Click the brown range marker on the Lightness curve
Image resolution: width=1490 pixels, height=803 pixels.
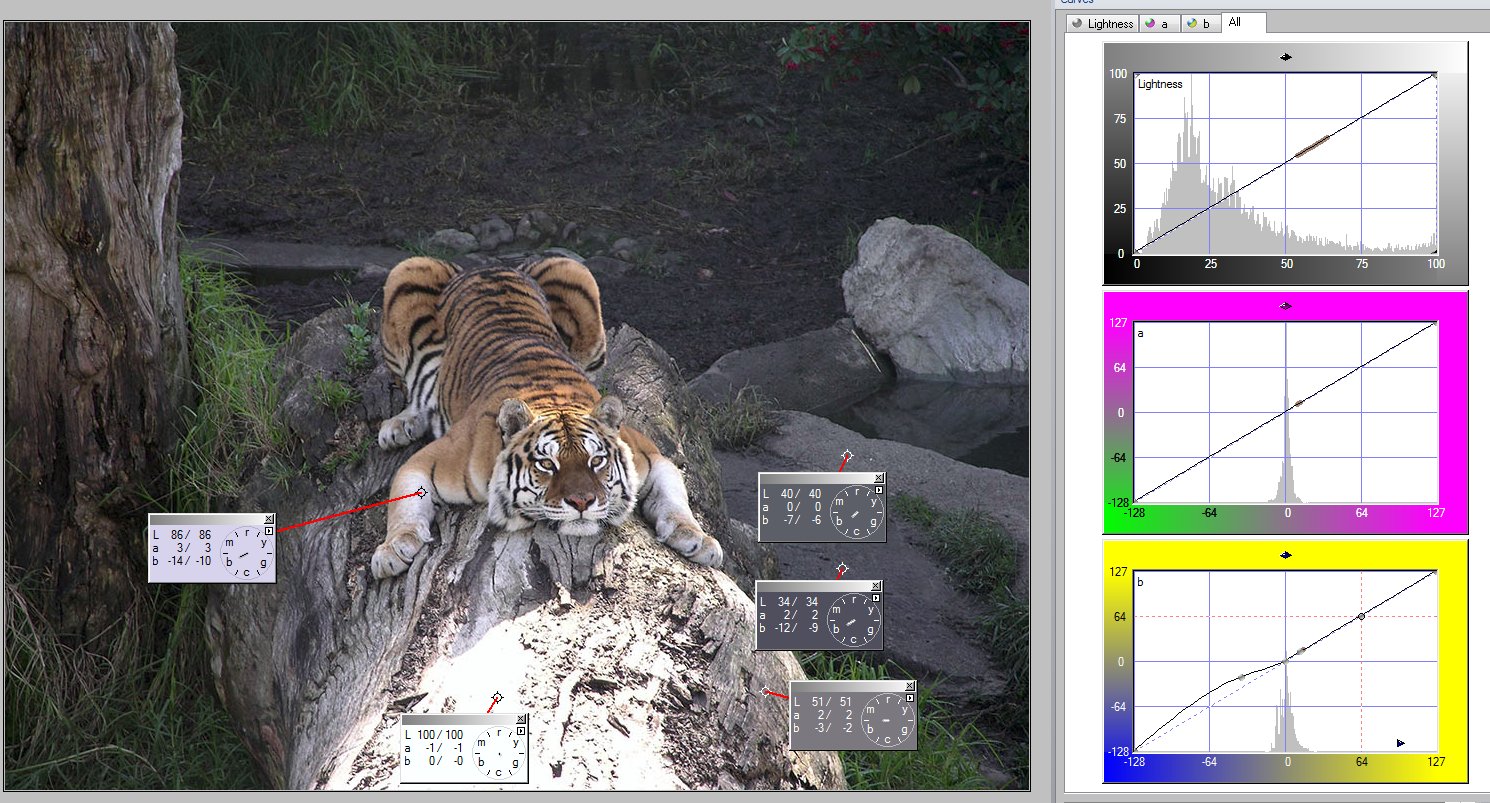coord(1313,146)
